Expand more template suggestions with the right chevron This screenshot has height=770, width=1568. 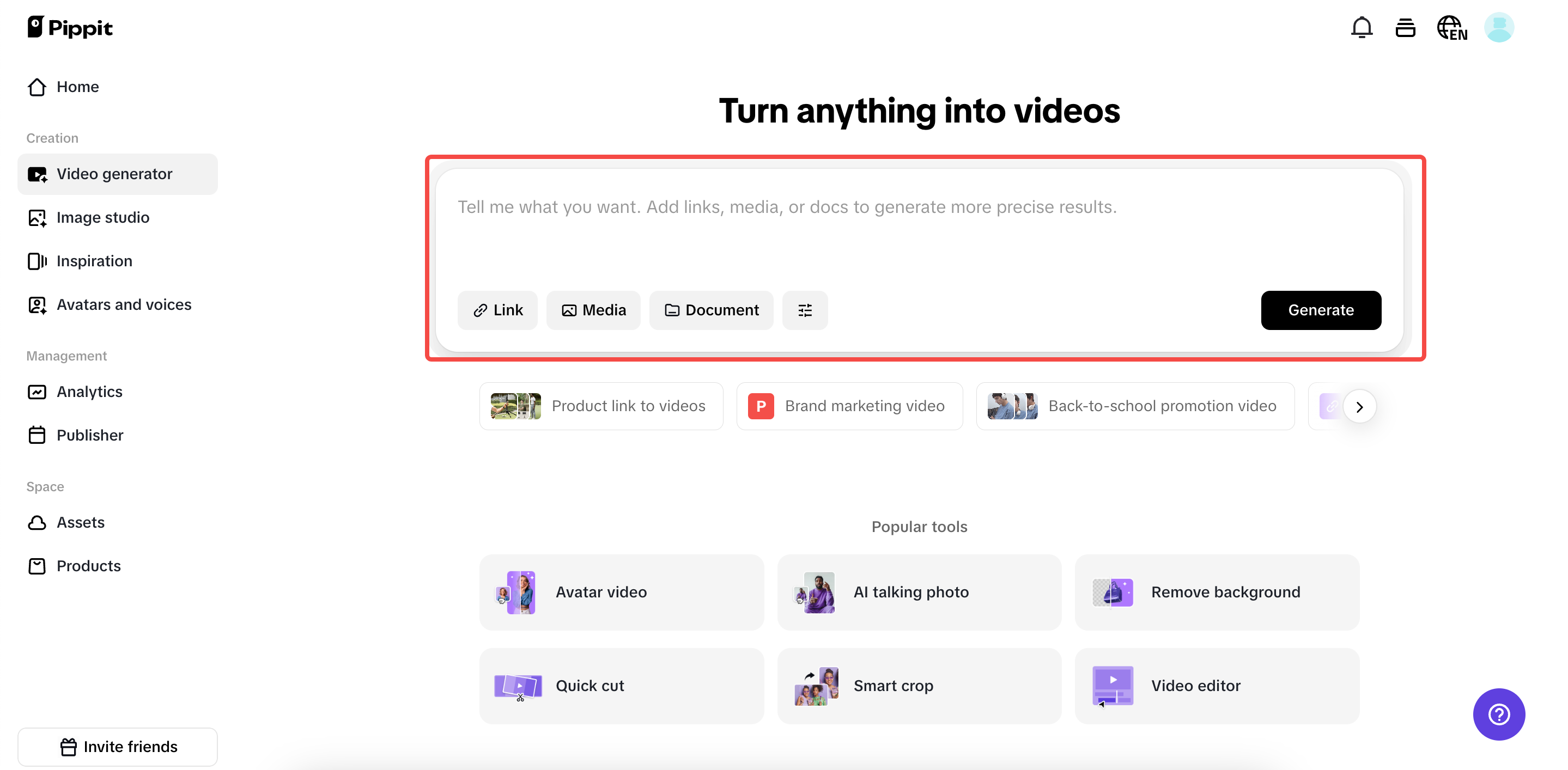[x=1360, y=406]
